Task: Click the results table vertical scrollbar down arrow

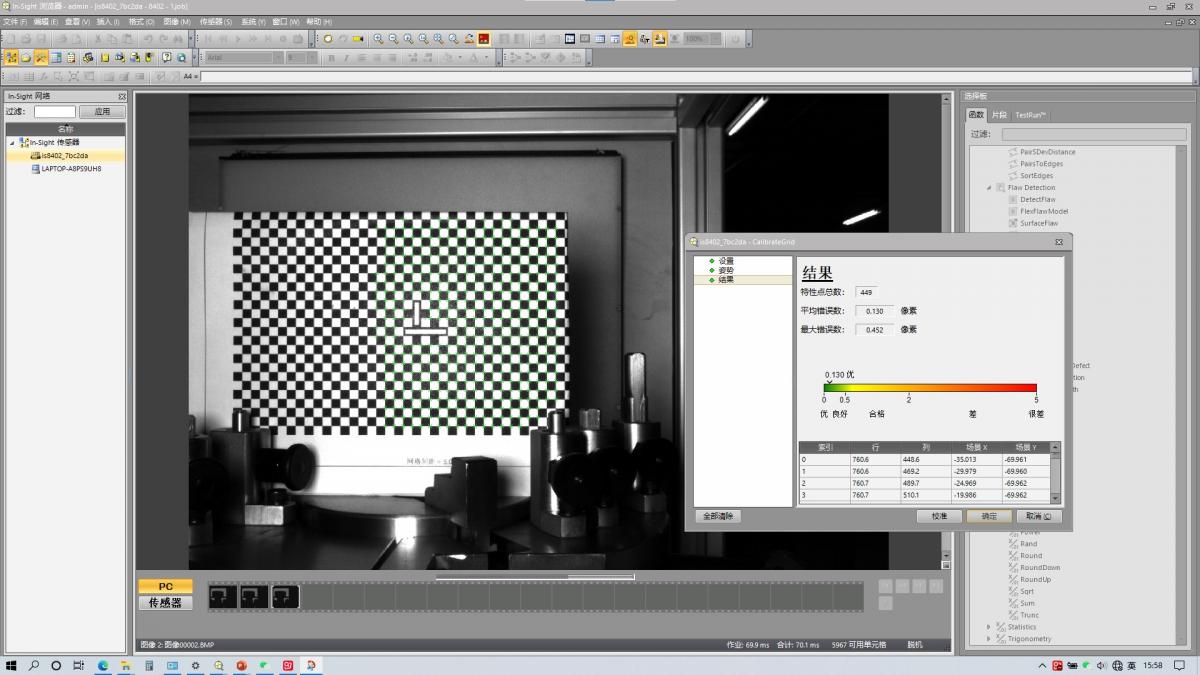Action: (x=1055, y=497)
